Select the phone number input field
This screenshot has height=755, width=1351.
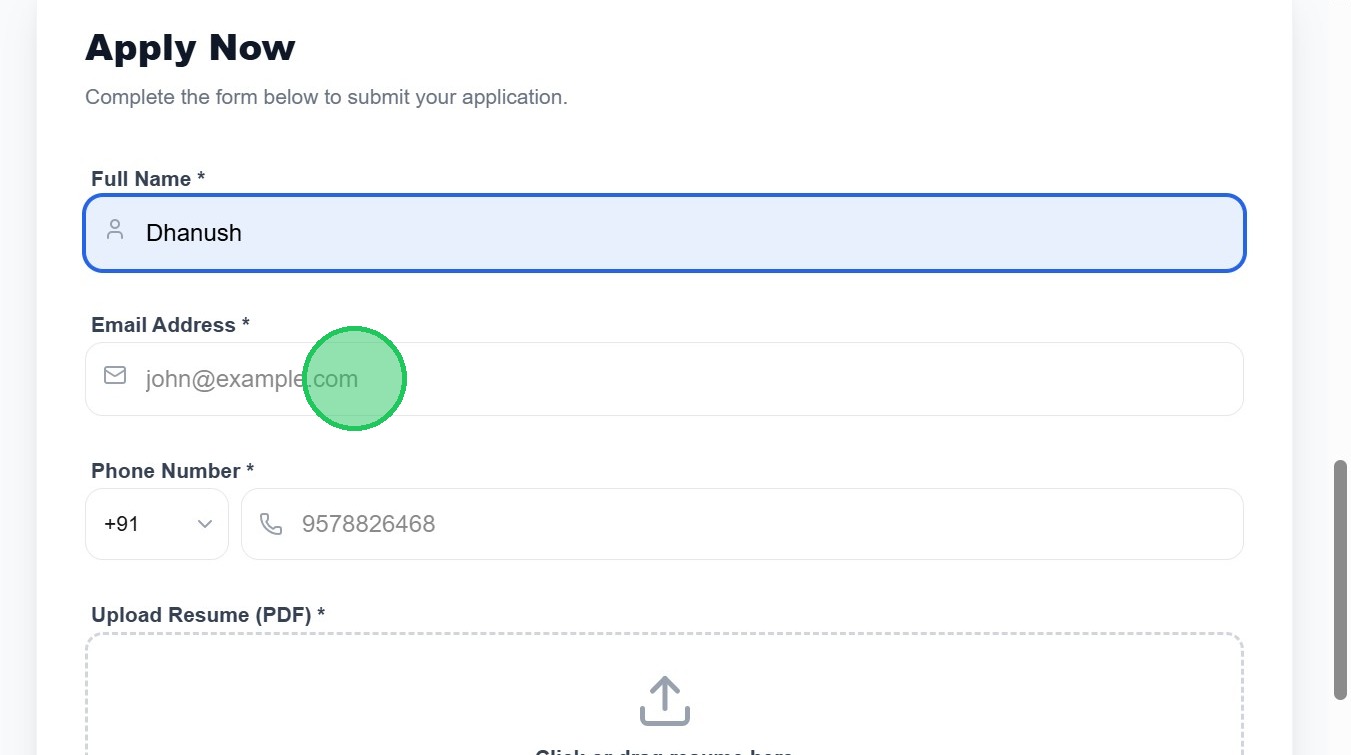pos(760,524)
